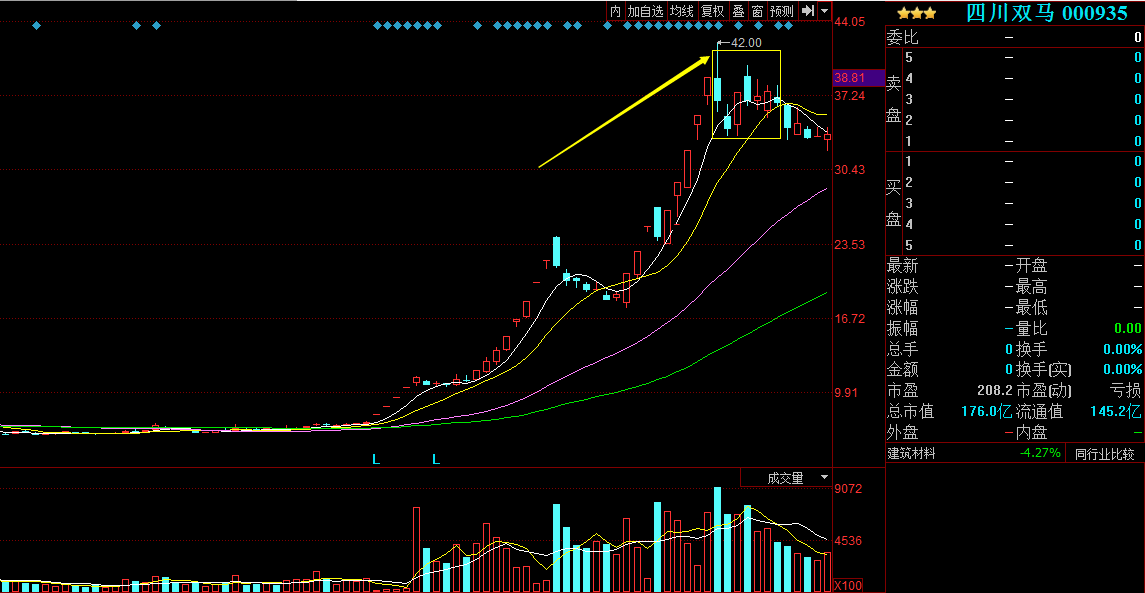Click the 开盘 open price field
The image size is (1145, 593).
1079,265
